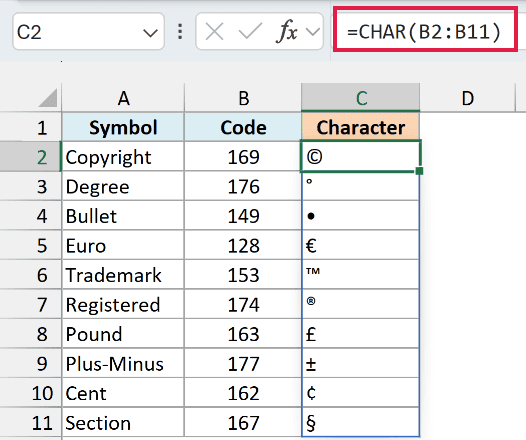Click the Name Box showing C2

pos(88,32)
